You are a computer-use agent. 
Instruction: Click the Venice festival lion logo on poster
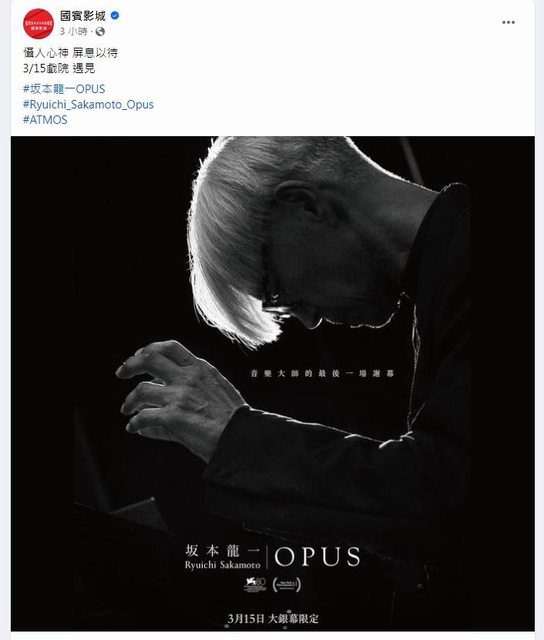[255, 584]
